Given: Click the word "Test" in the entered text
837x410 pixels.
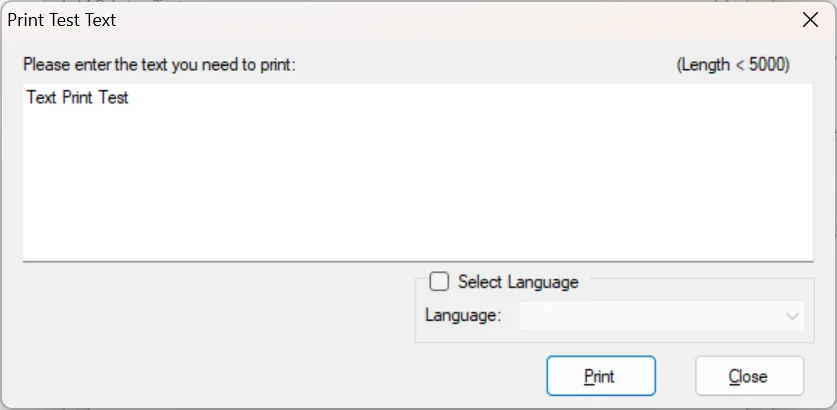Looking at the screenshot, I should 113,98.
